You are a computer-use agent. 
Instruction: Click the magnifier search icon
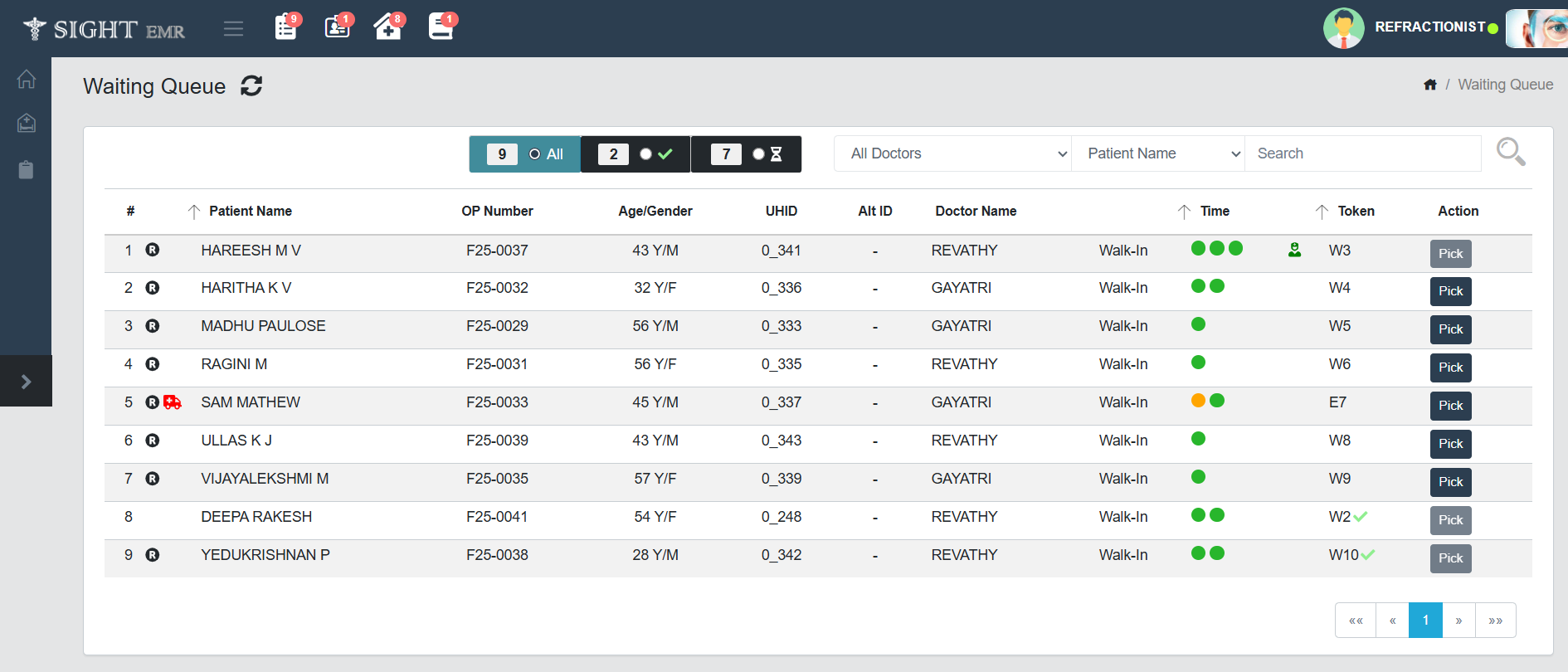click(1510, 152)
